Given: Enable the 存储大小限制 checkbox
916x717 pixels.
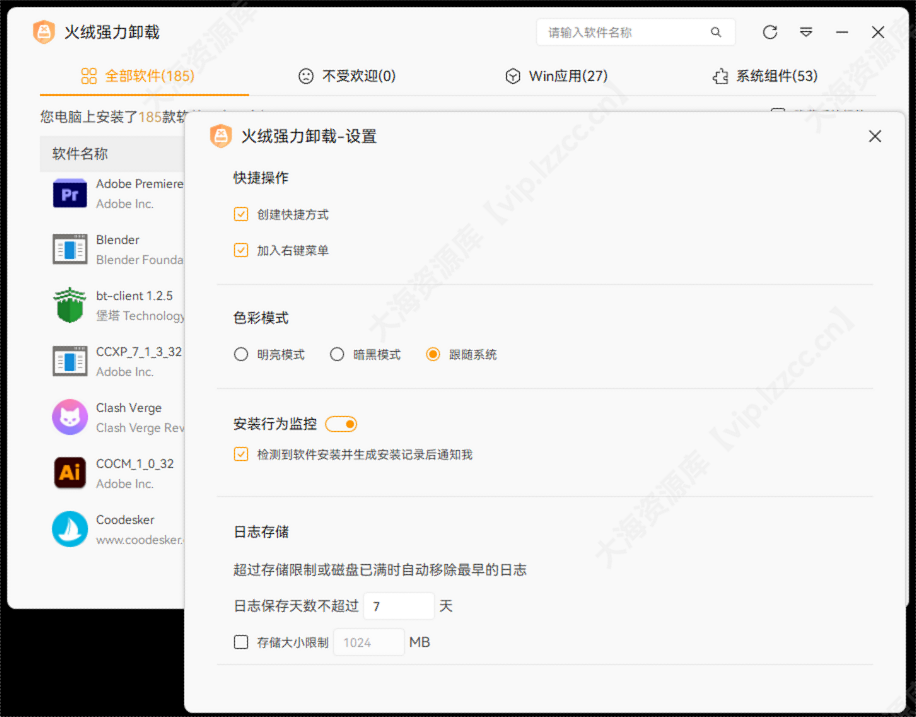Looking at the screenshot, I should coord(241,642).
